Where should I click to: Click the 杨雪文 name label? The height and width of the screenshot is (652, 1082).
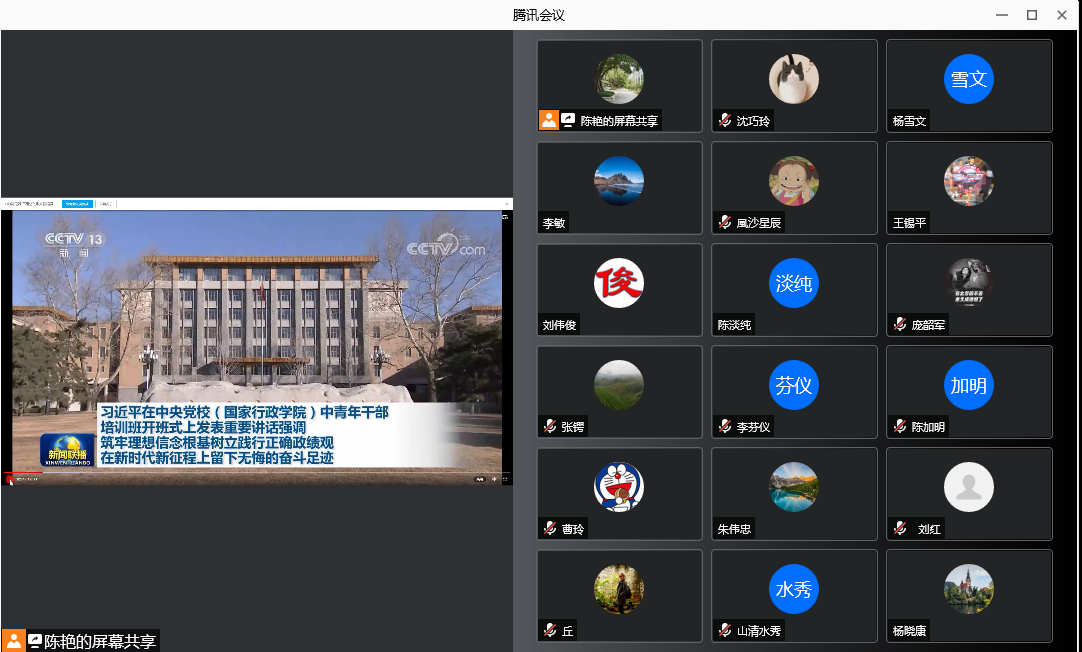(909, 121)
